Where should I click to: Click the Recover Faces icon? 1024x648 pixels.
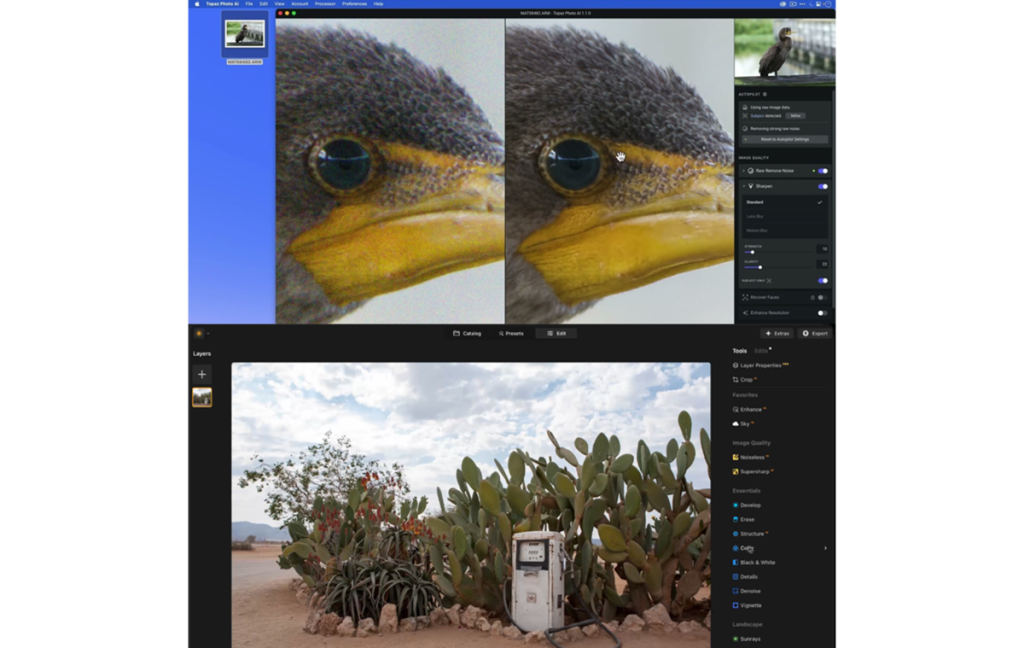coord(745,297)
